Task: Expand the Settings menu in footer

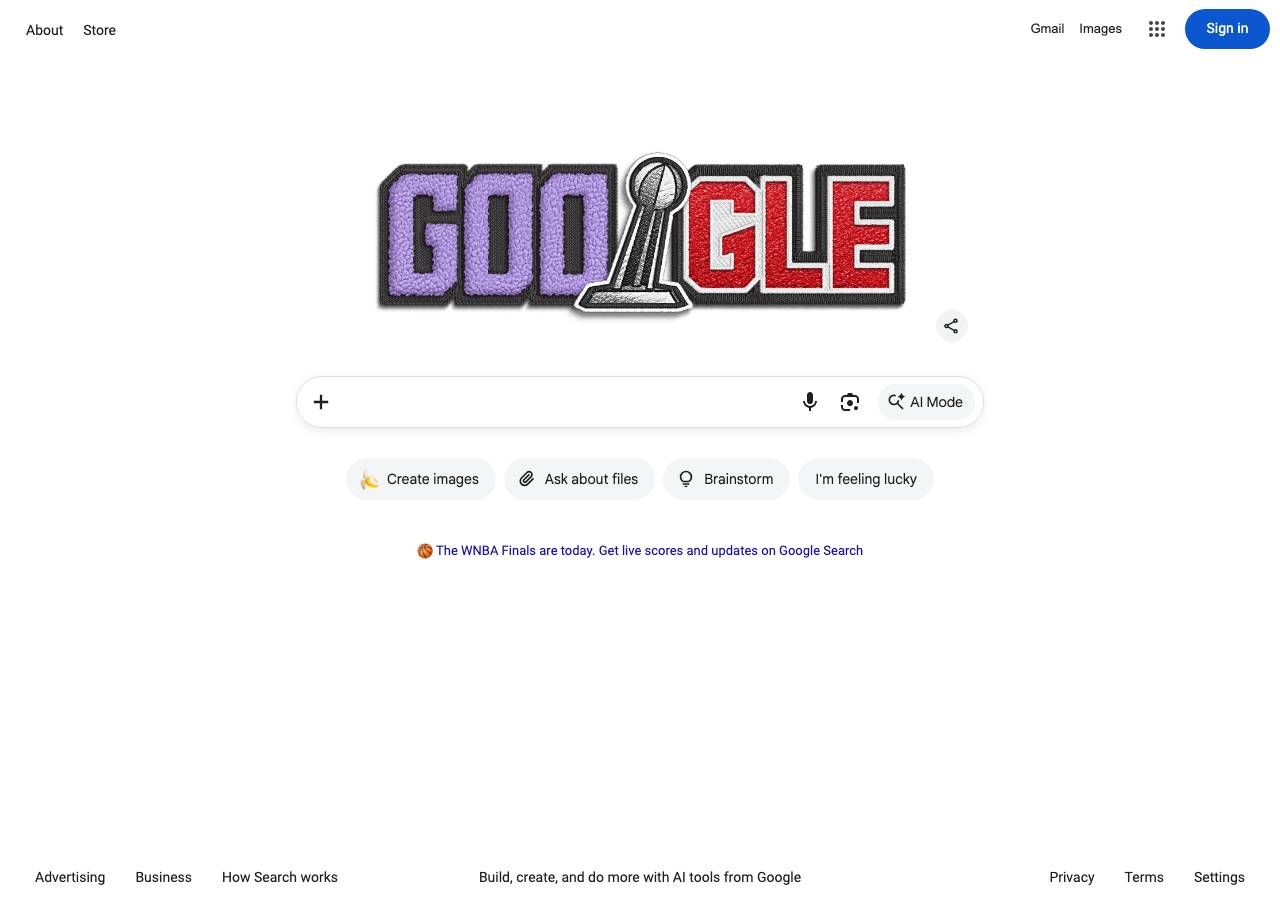Action: coord(1219,877)
